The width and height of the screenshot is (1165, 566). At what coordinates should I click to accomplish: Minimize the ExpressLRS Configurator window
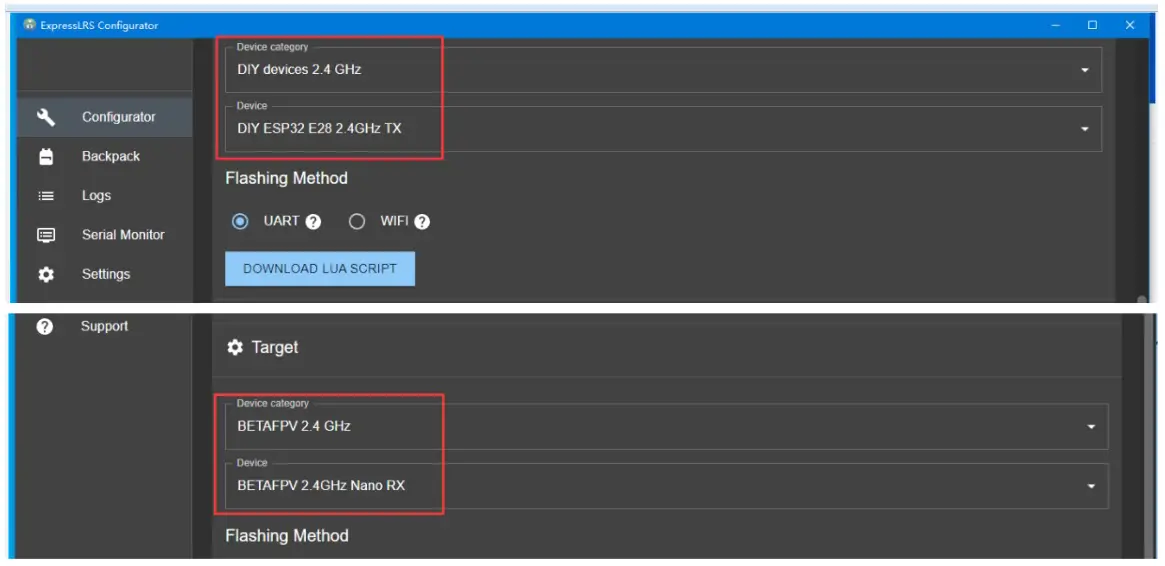tap(1056, 25)
